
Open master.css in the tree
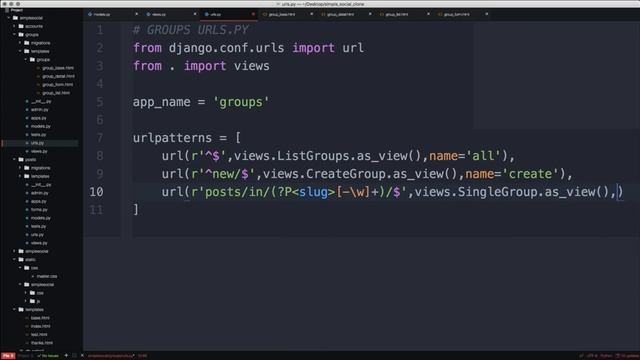coord(47,276)
